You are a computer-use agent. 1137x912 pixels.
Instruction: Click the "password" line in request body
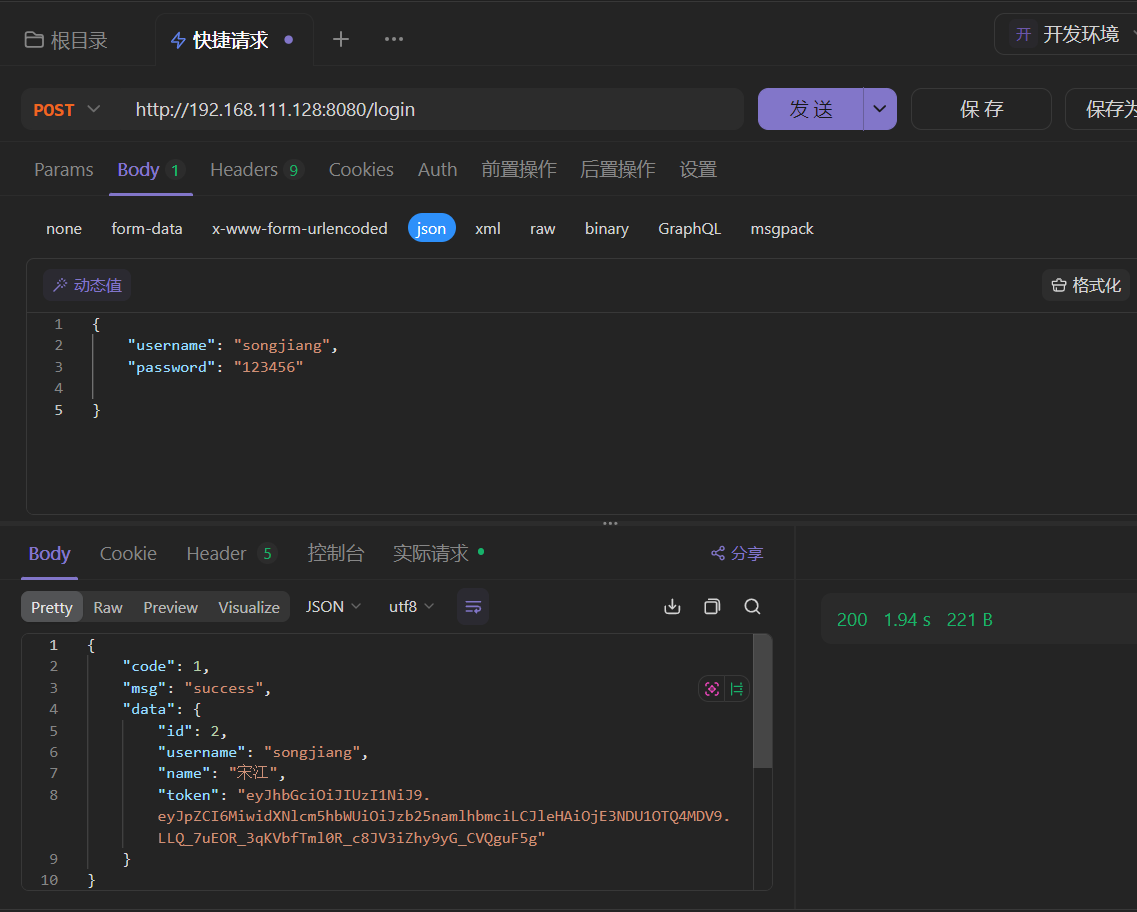click(215, 367)
